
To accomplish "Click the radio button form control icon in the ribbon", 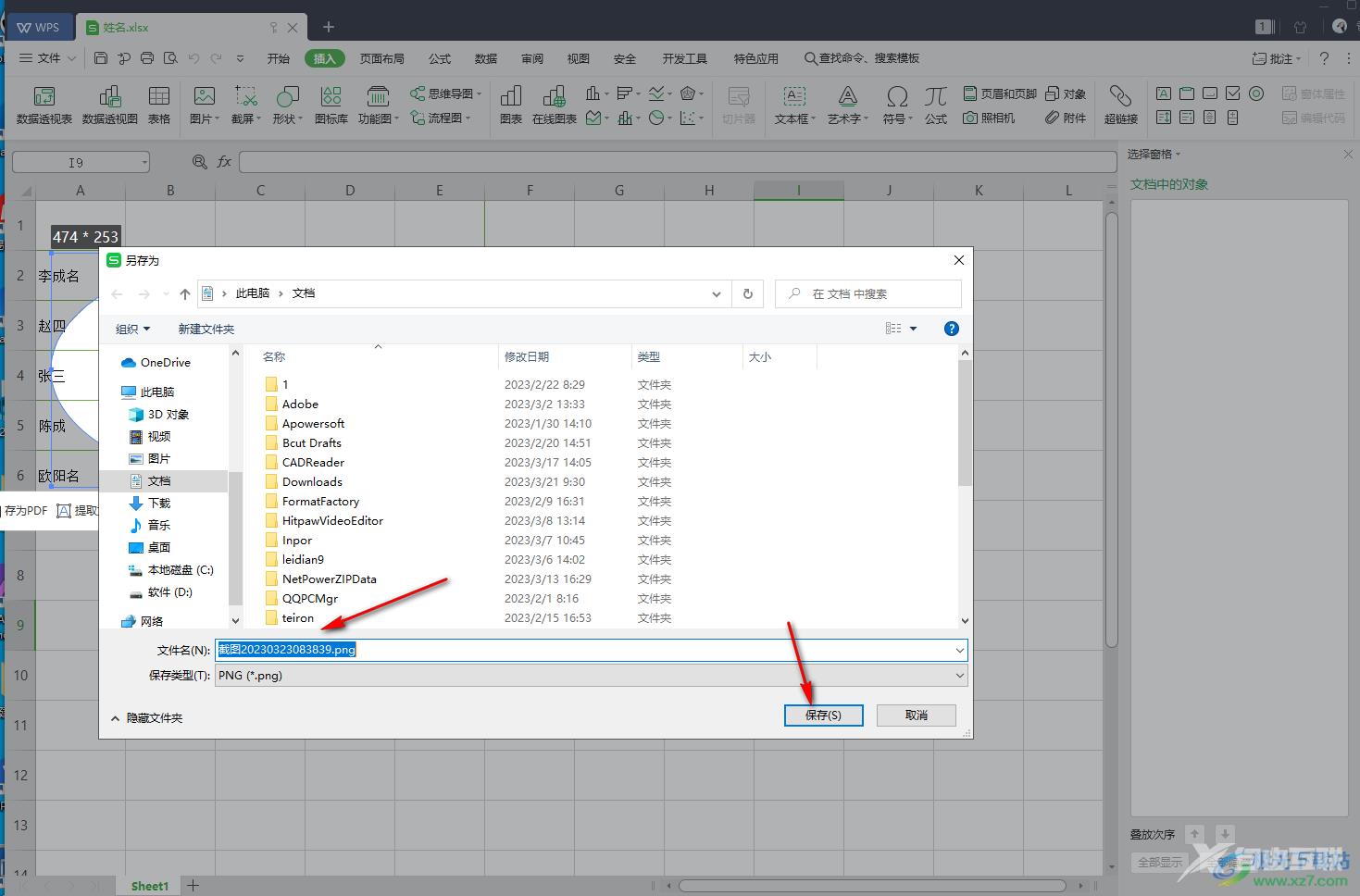I will pos(1256,93).
